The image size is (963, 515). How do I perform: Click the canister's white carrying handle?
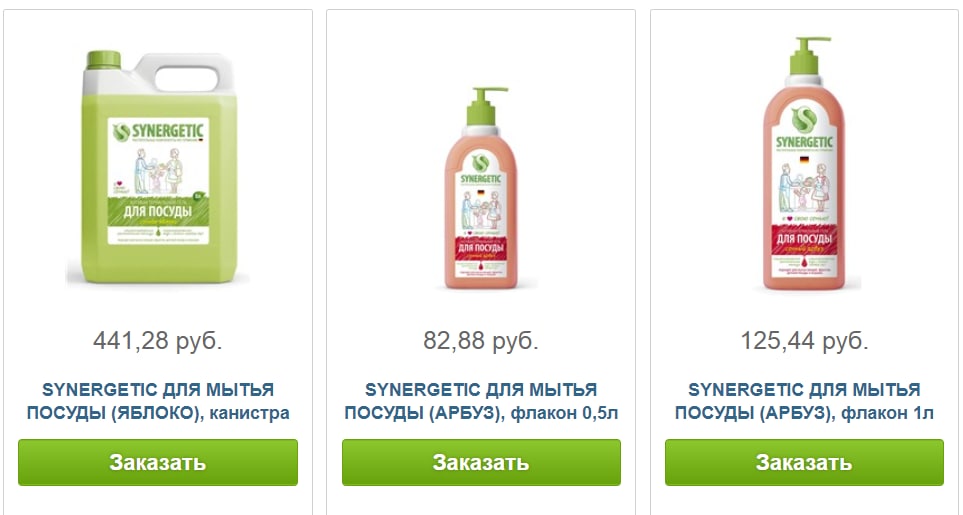point(186,74)
